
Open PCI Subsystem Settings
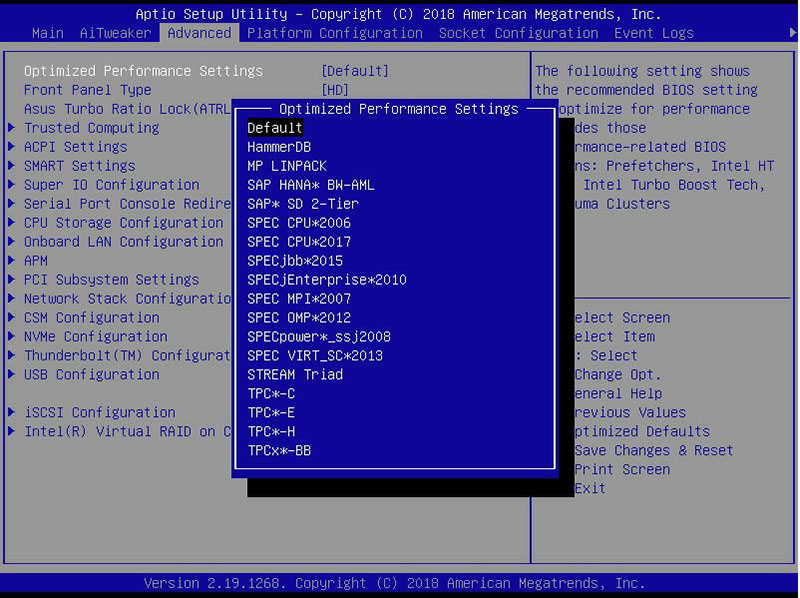click(111, 280)
